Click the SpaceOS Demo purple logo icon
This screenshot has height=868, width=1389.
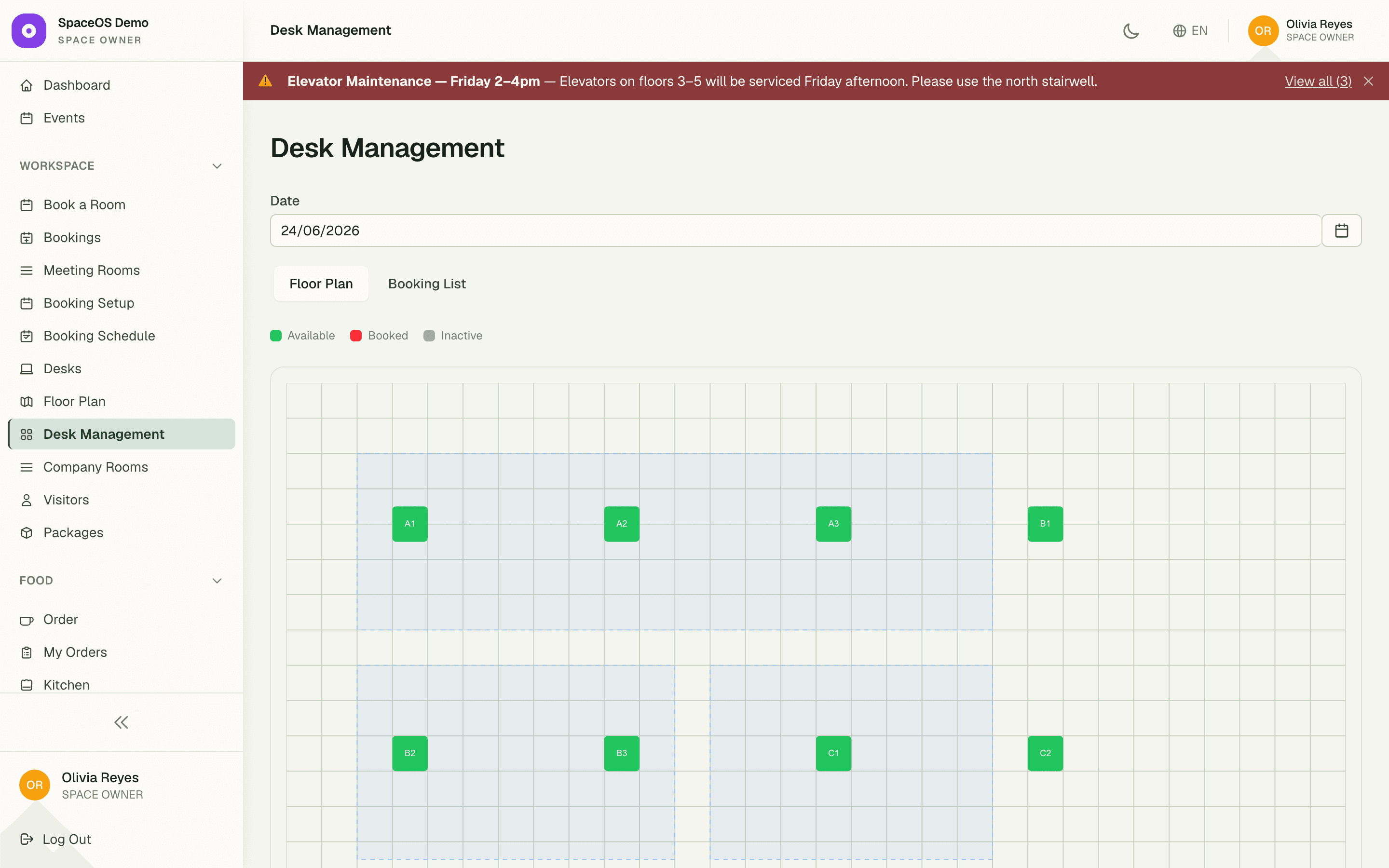[x=29, y=31]
